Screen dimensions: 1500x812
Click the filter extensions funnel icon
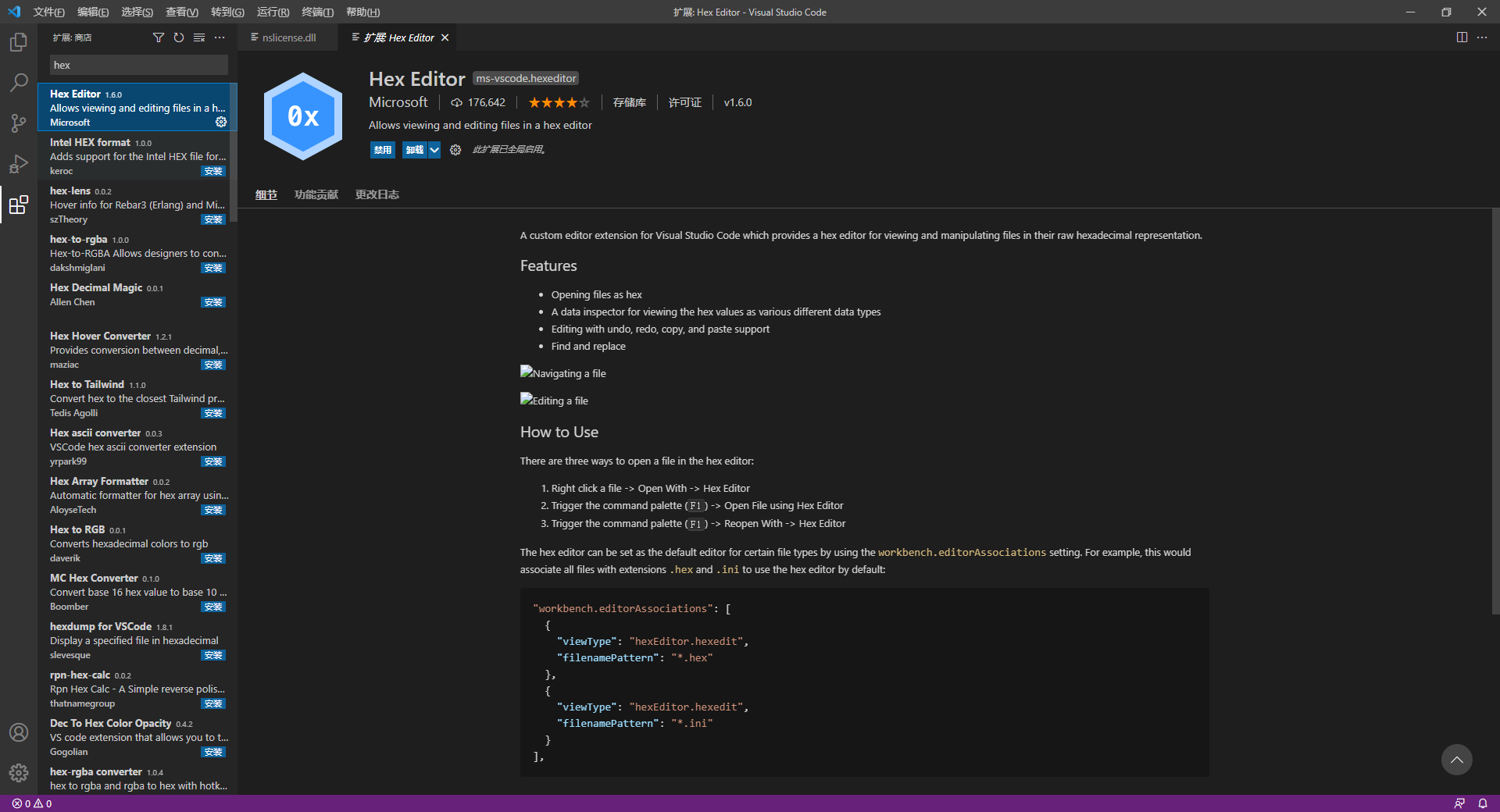coord(159,37)
